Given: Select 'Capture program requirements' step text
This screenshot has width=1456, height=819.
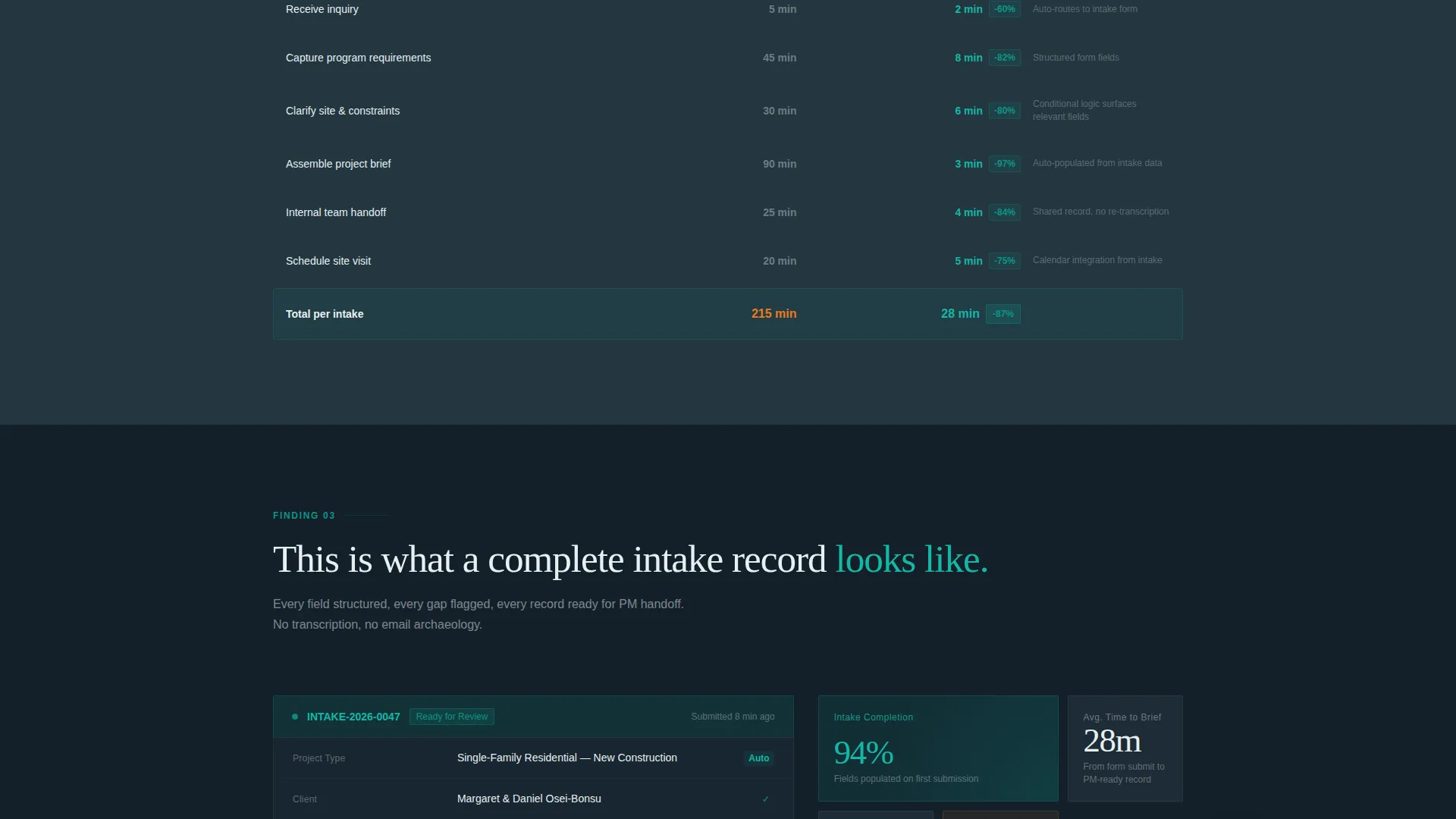Looking at the screenshot, I should (x=358, y=58).
